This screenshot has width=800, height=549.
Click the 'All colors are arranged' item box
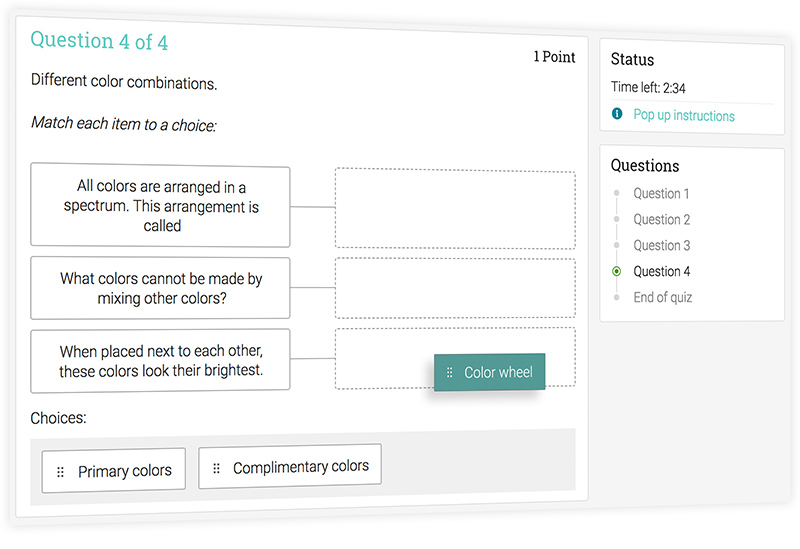click(160, 205)
